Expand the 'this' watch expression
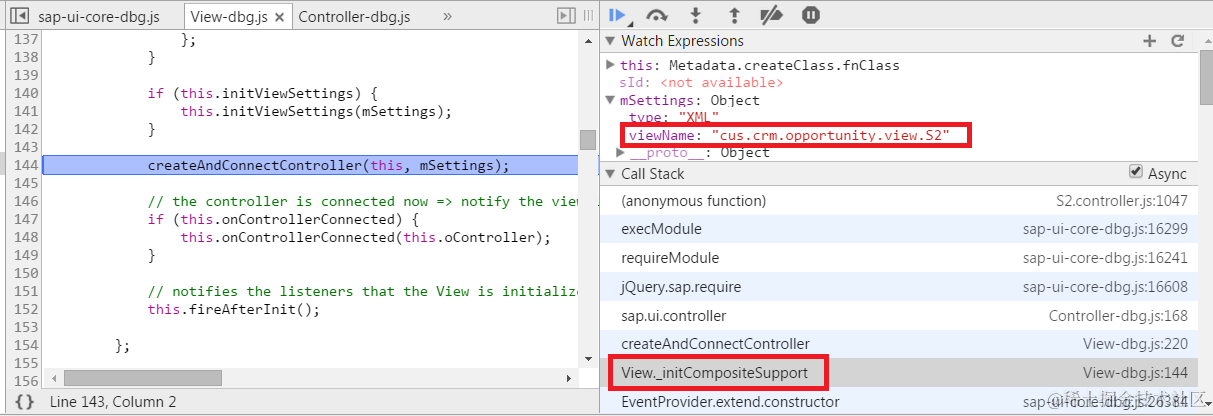This screenshot has height=416, width=1213. pos(611,65)
